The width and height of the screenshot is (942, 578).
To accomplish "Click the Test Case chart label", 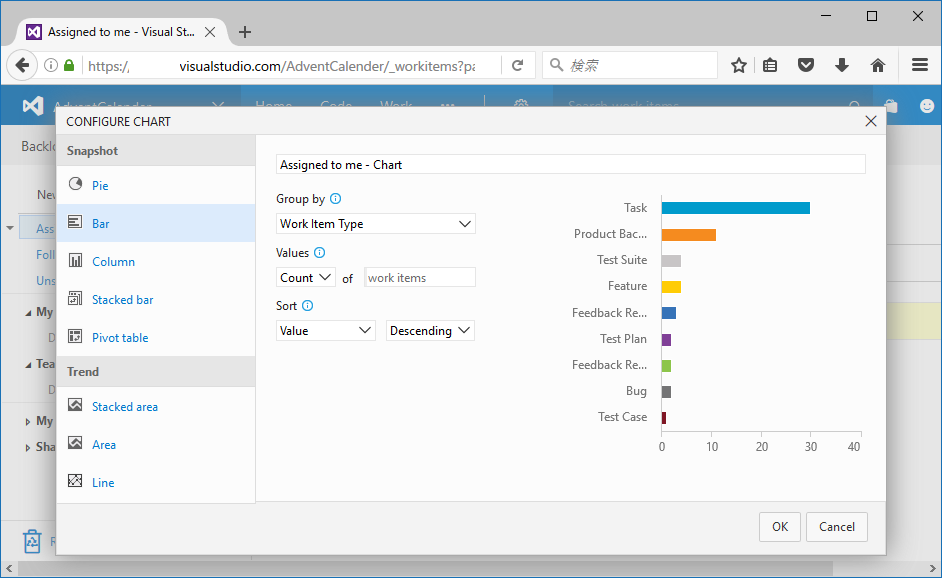I will click(622, 417).
